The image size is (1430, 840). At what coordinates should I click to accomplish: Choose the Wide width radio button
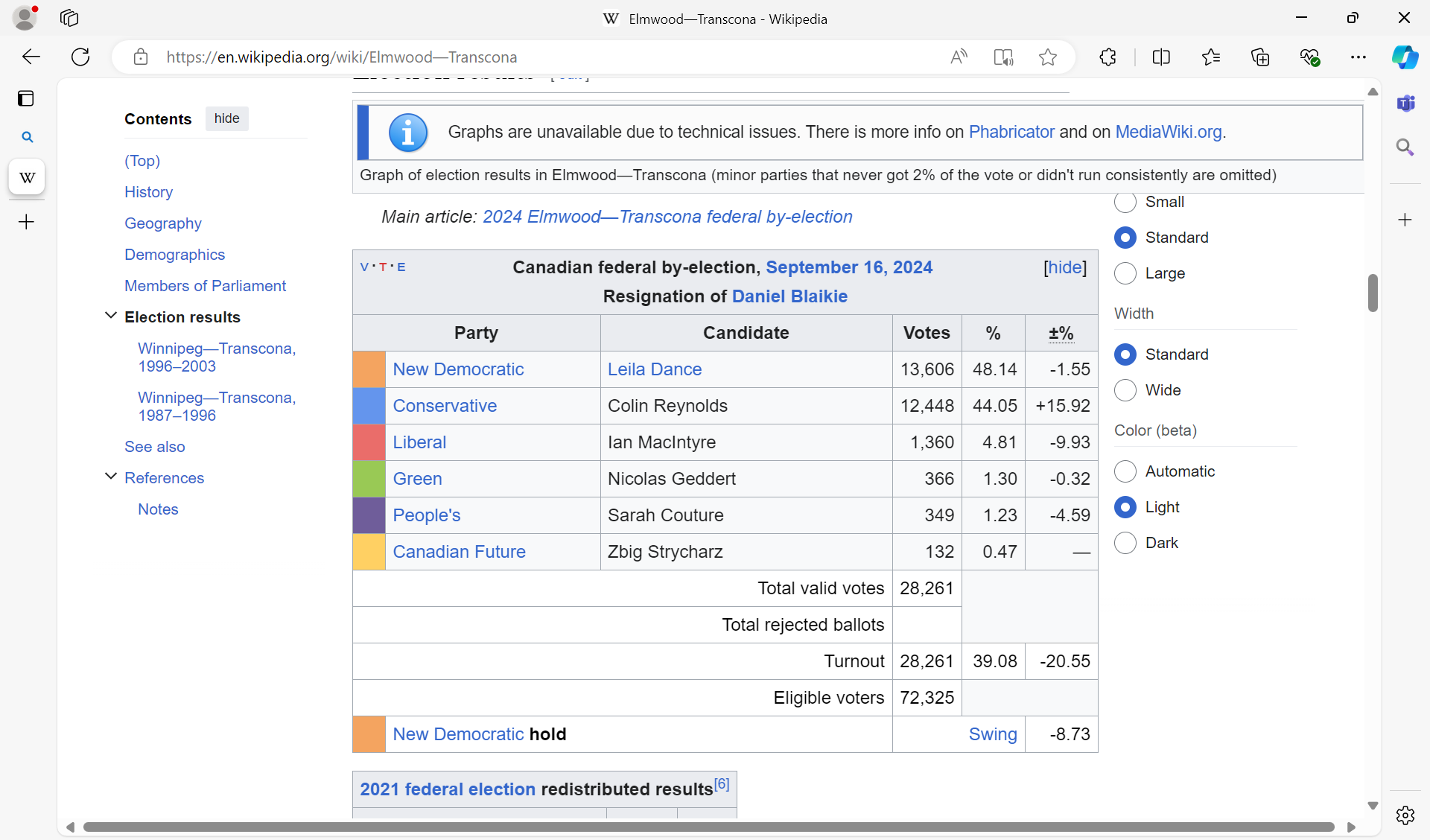[1125, 390]
